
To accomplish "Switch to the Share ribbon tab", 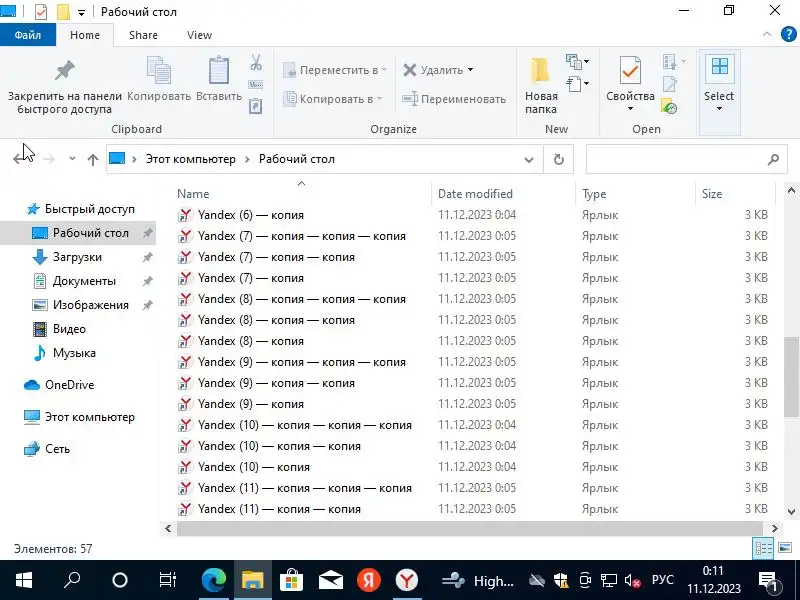I will (x=143, y=35).
